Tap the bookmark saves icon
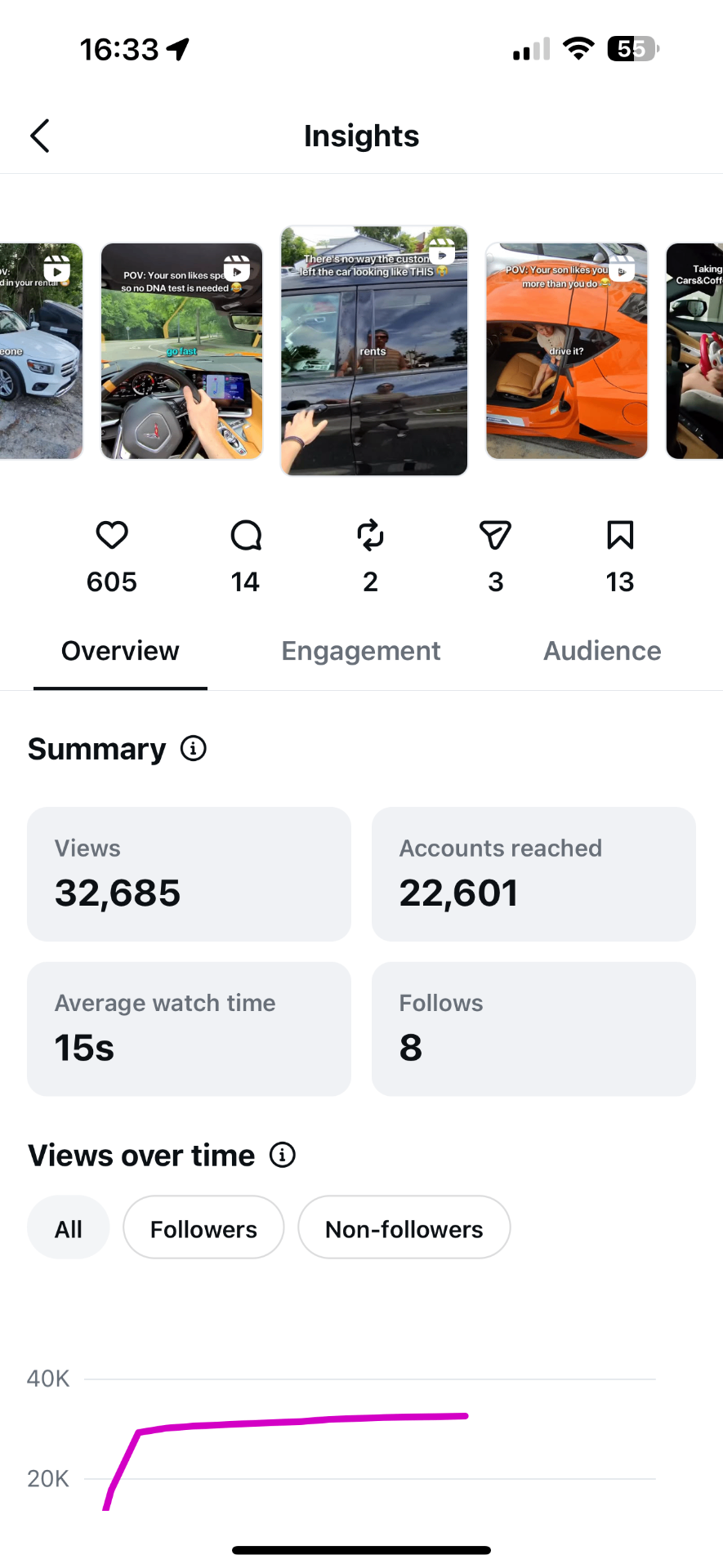 point(620,536)
